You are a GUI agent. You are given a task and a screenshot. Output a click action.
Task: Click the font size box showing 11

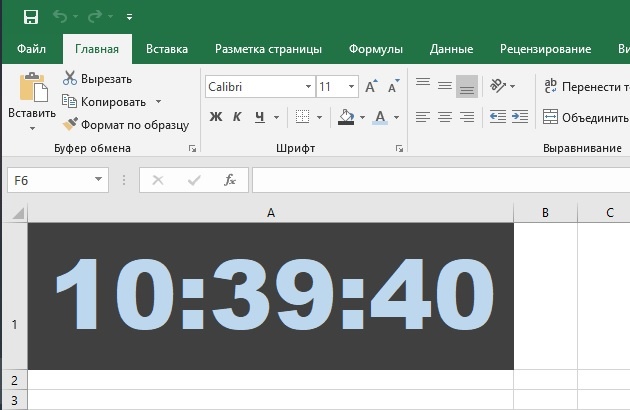tap(331, 87)
